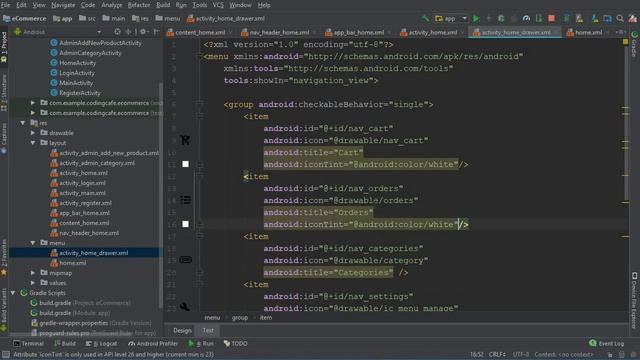This screenshot has height=360, width=640.
Task: Open the Refactor menu
Action: coord(139,5)
